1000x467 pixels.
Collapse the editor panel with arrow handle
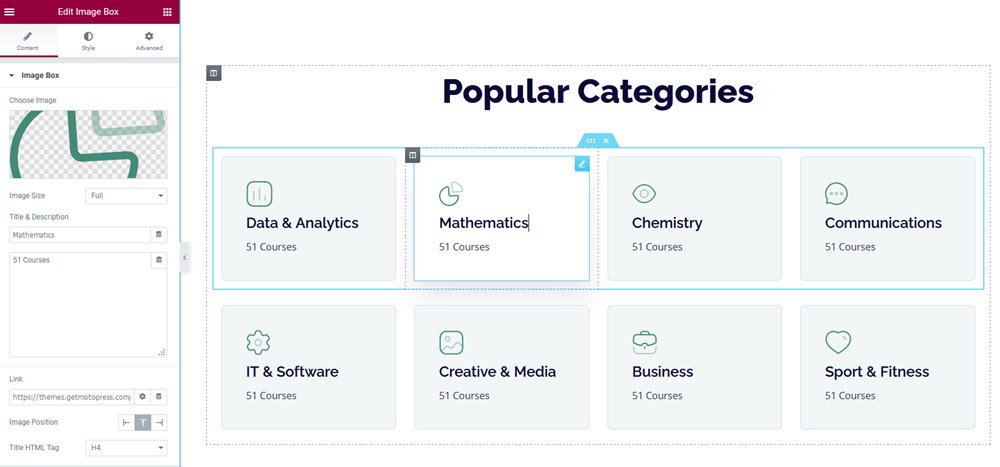pyautogui.click(x=184, y=257)
